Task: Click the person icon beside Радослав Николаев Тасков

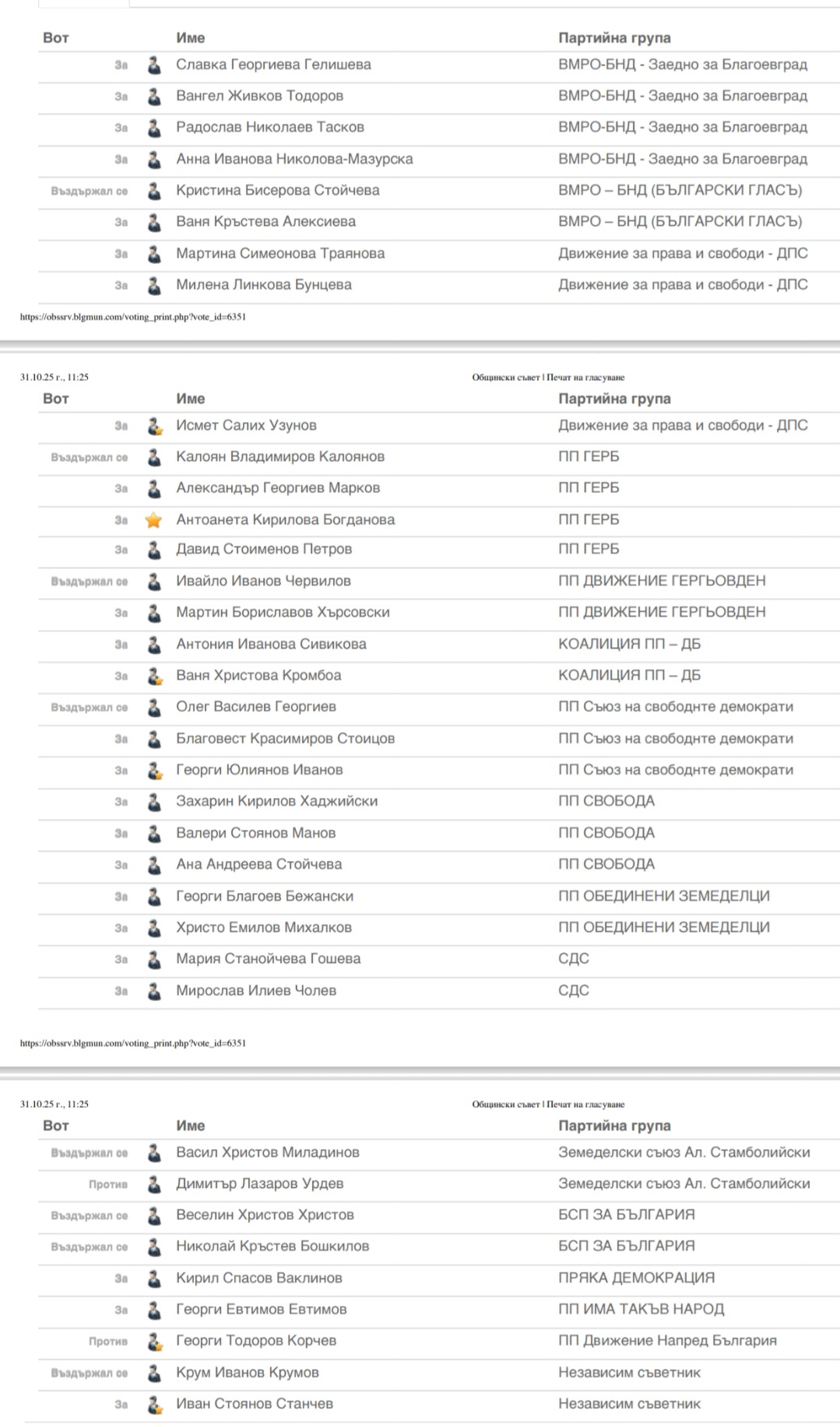Action: [154, 128]
